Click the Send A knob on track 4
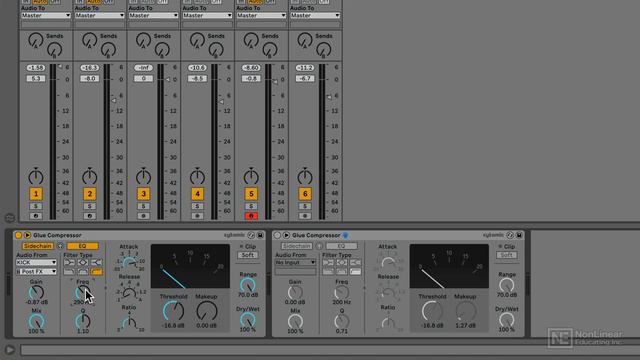The width and height of the screenshot is (640, 360). (197, 40)
